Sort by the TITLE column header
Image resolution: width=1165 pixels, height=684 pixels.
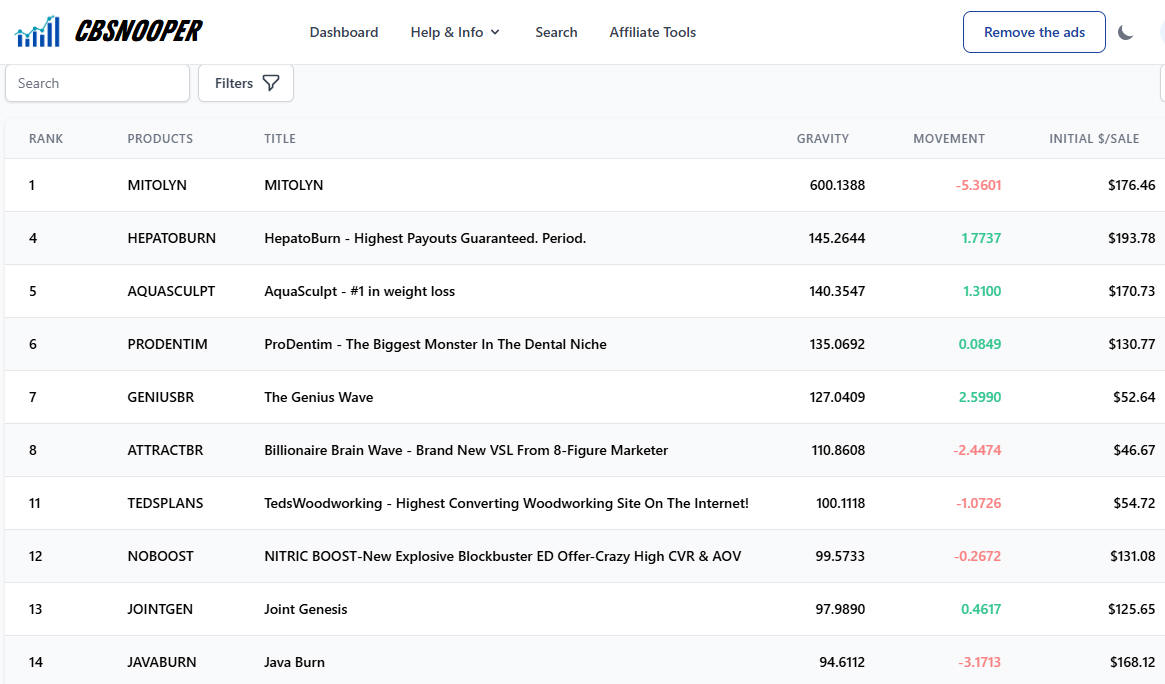(x=280, y=139)
